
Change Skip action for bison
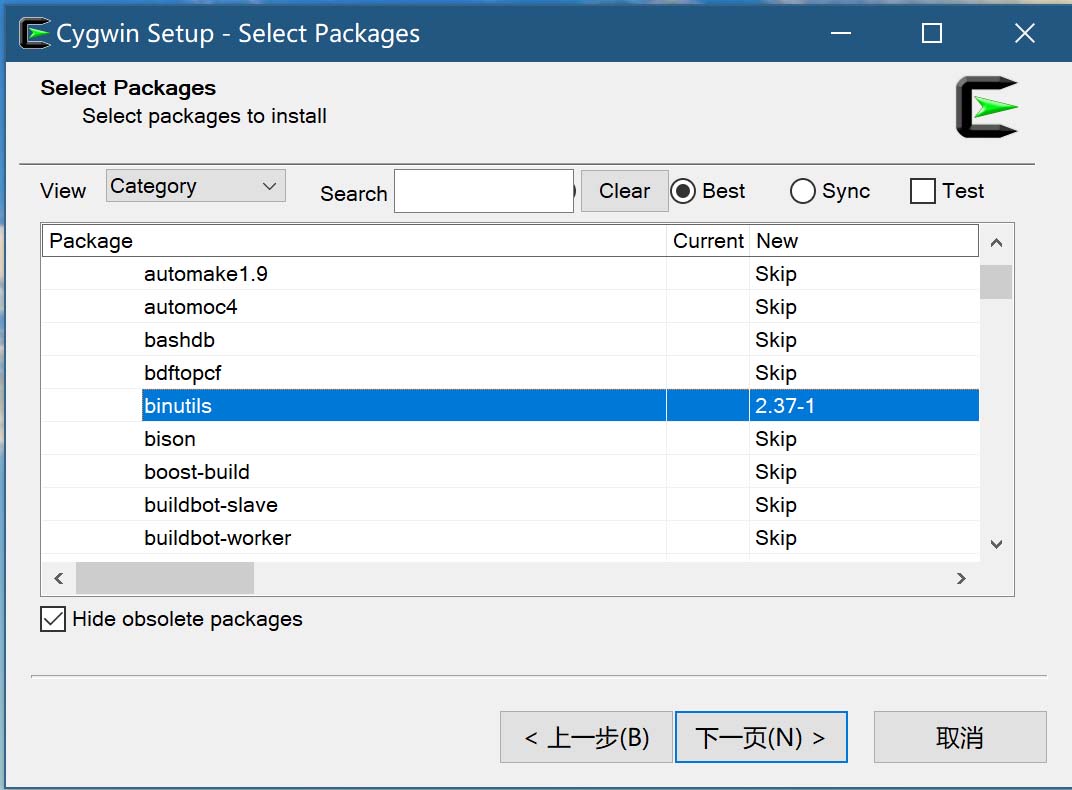pos(776,439)
